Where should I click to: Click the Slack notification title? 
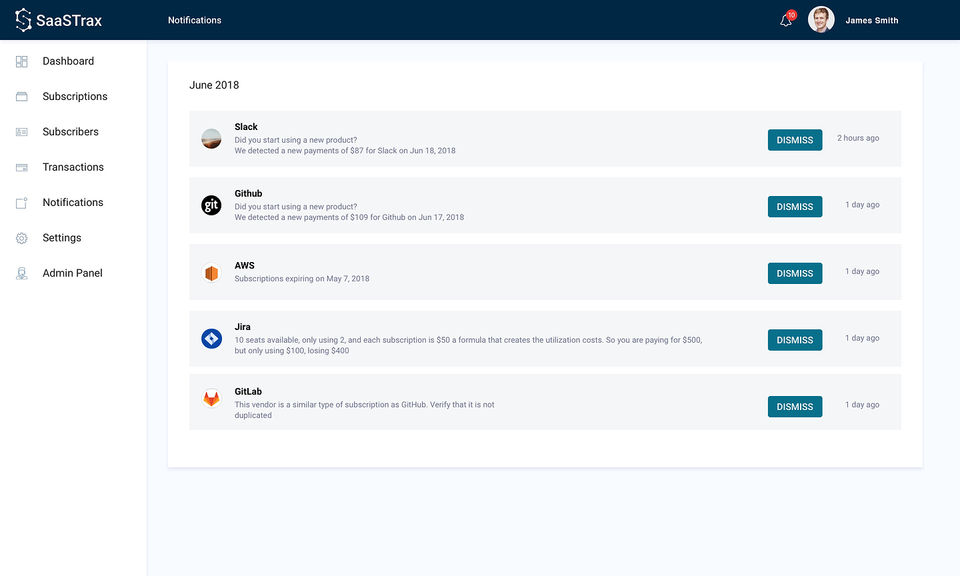point(246,127)
